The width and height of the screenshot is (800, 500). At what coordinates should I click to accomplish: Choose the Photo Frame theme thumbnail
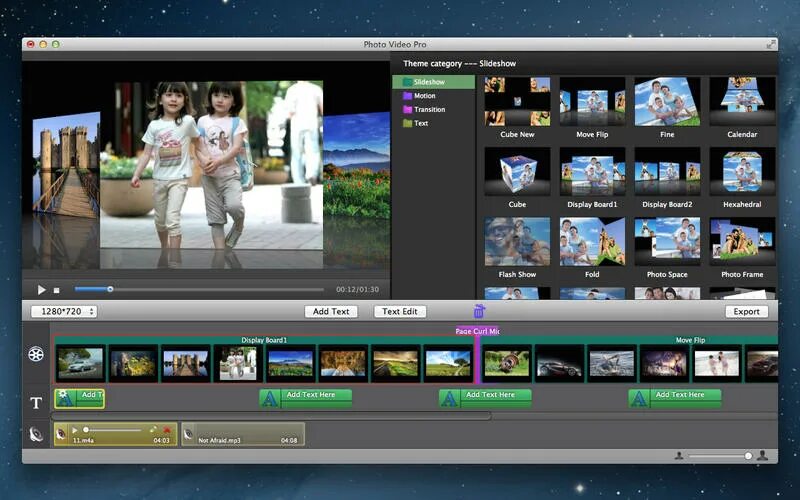[x=742, y=241]
